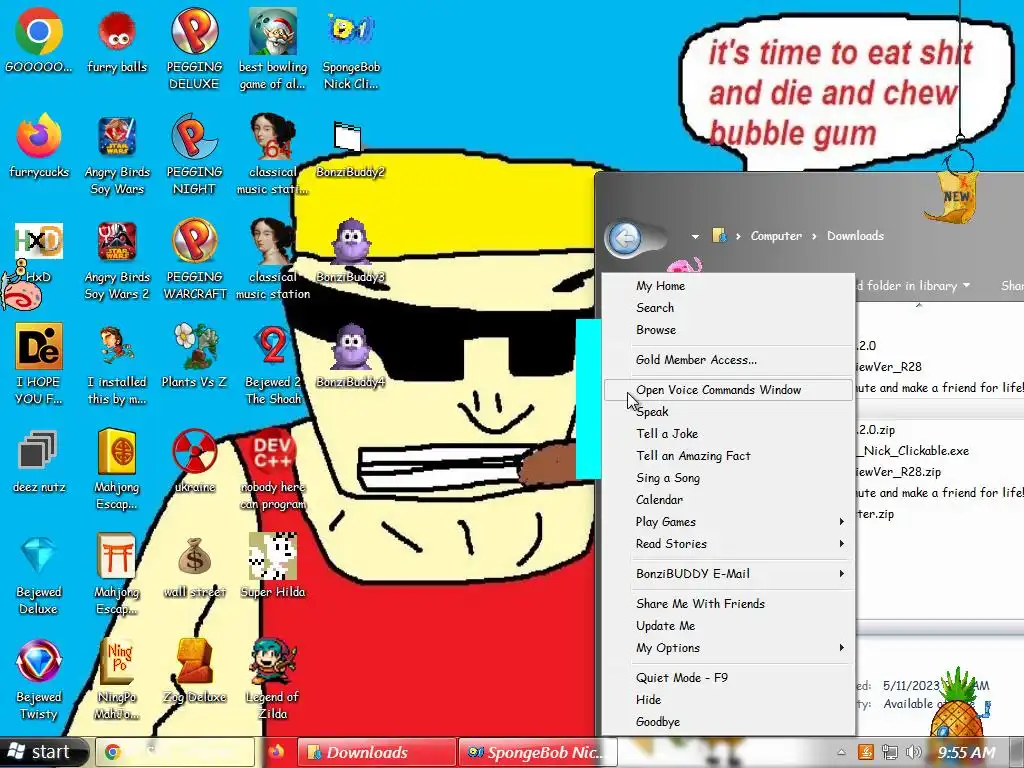Open the deez nutz desktop icon
Screen dimensions: 1024x768
39,461
